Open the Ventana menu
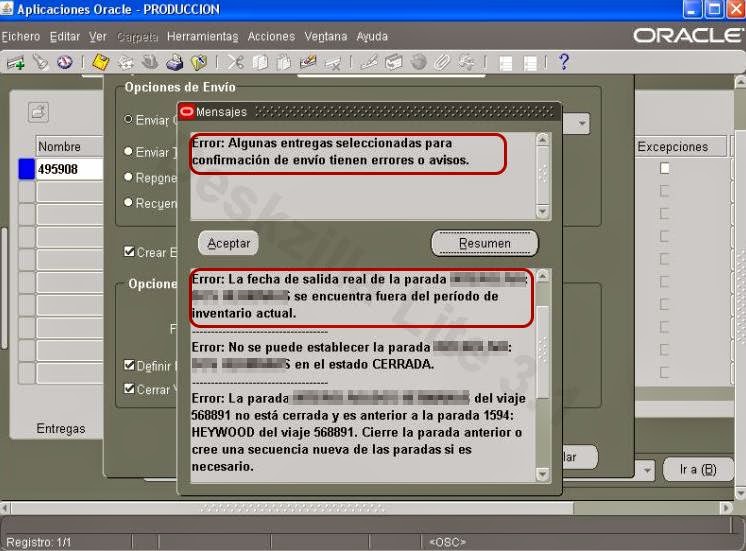The width and height of the screenshot is (746, 551). pyautogui.click(x=326, y=36)
